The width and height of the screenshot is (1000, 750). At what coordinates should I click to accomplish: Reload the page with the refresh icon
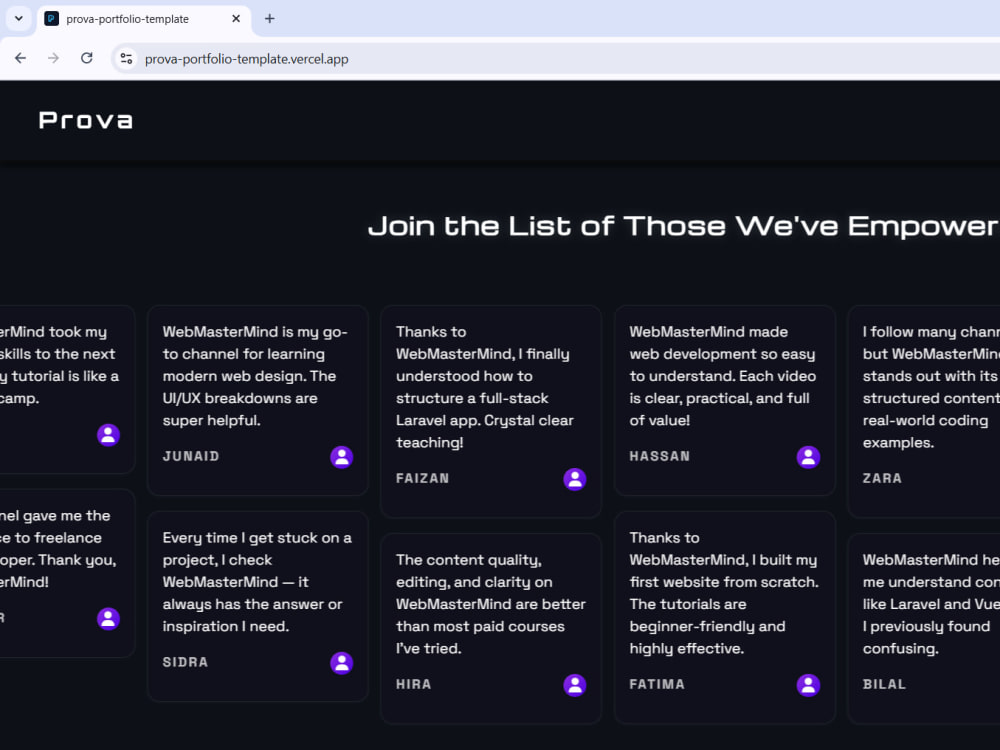[x=87, y=59]
